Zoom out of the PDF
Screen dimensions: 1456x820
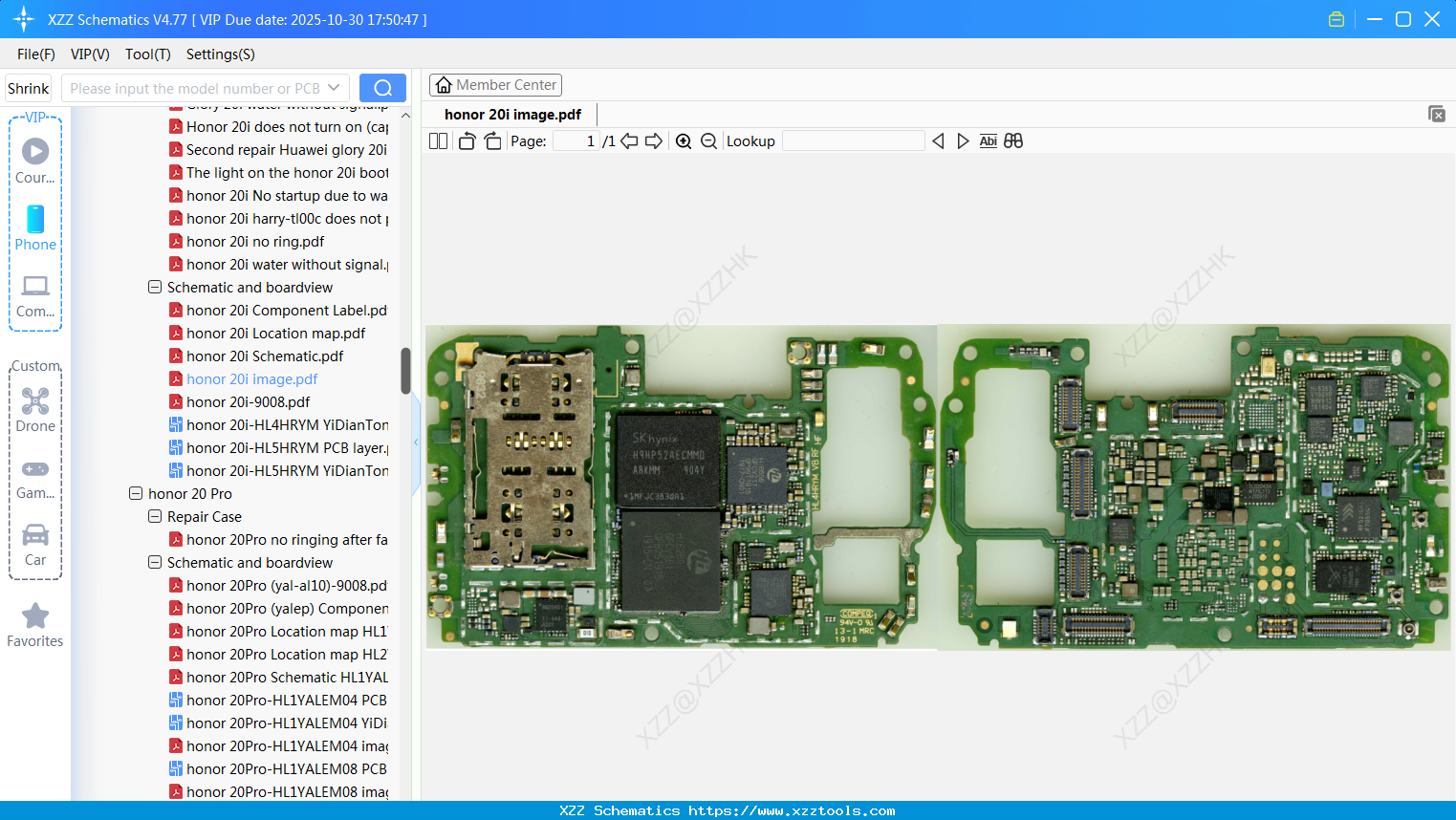point(708,141)
